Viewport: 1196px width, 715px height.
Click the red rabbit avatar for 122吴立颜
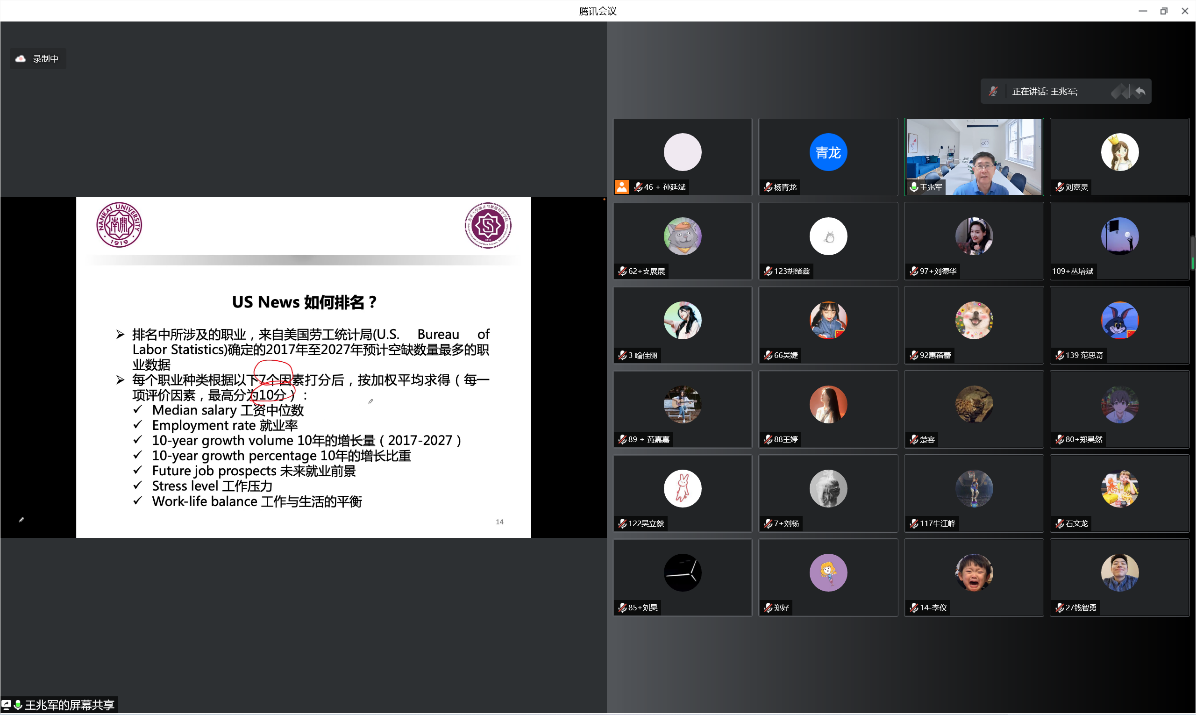pyautogui.click(x=683, y=488)
